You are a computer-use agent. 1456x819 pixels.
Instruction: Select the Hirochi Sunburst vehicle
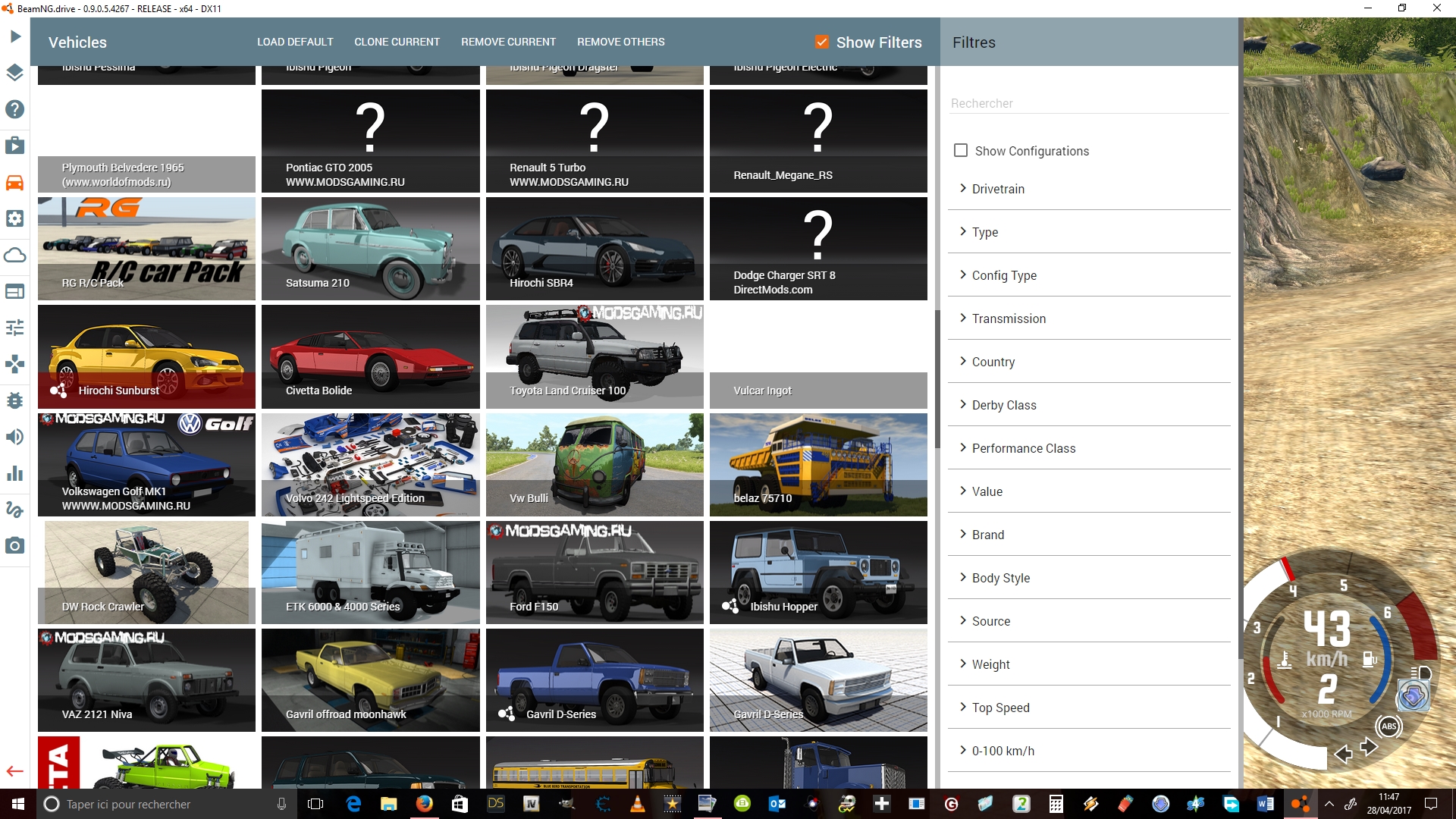coord(146,356)
